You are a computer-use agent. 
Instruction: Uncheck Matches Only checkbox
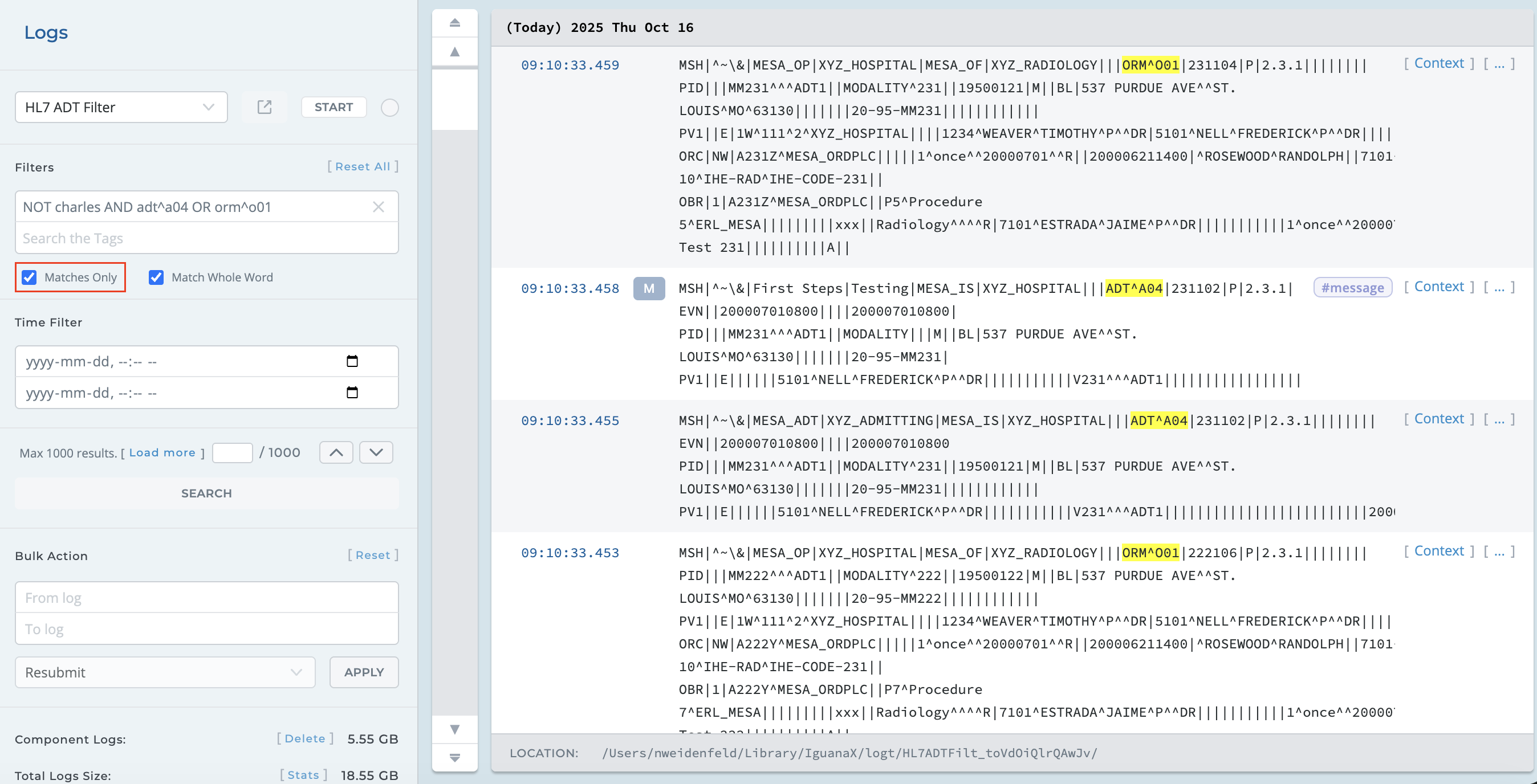[29, 277]
